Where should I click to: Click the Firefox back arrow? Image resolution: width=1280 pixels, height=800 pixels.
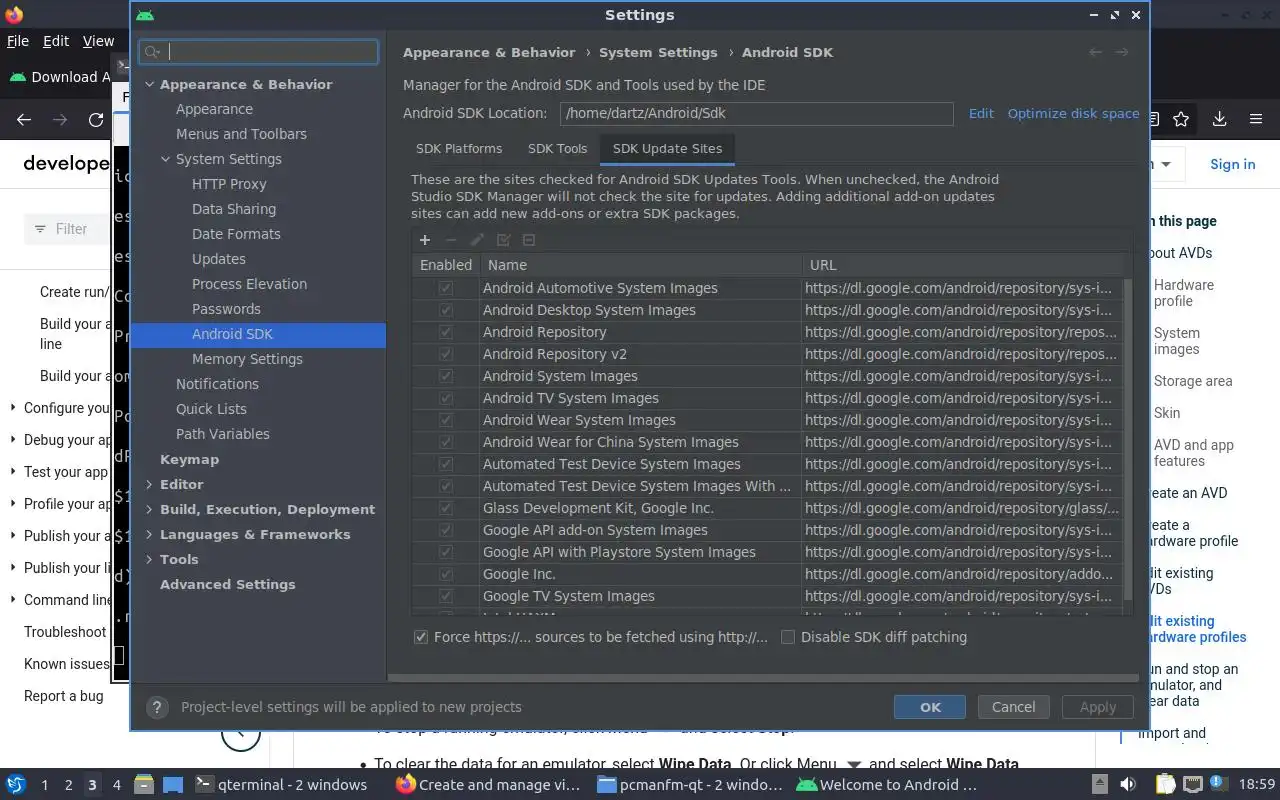point(24,120)
